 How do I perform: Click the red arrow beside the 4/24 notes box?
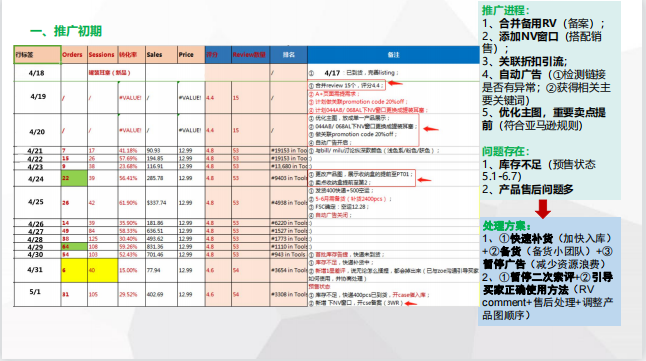point(424,180)
